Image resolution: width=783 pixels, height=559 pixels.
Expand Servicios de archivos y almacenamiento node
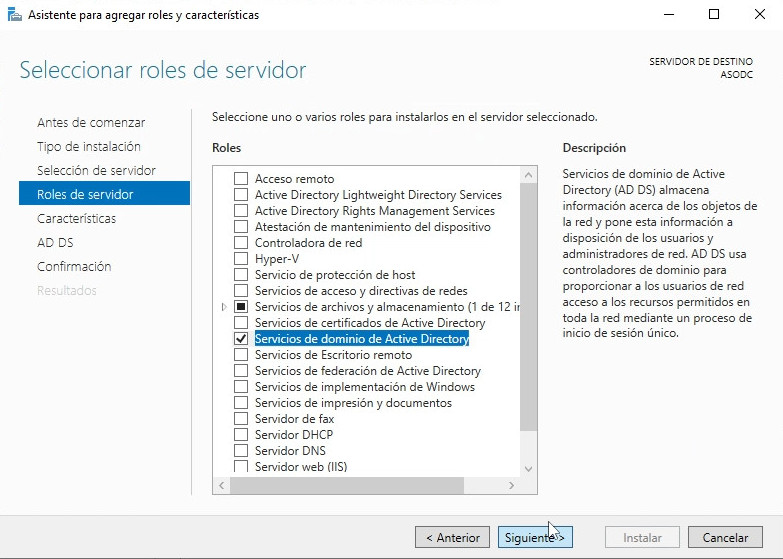224,307
